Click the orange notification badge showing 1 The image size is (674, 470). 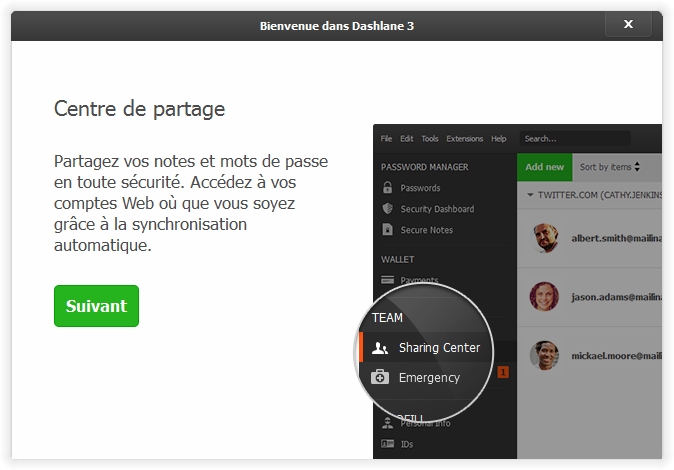[503, 372]
